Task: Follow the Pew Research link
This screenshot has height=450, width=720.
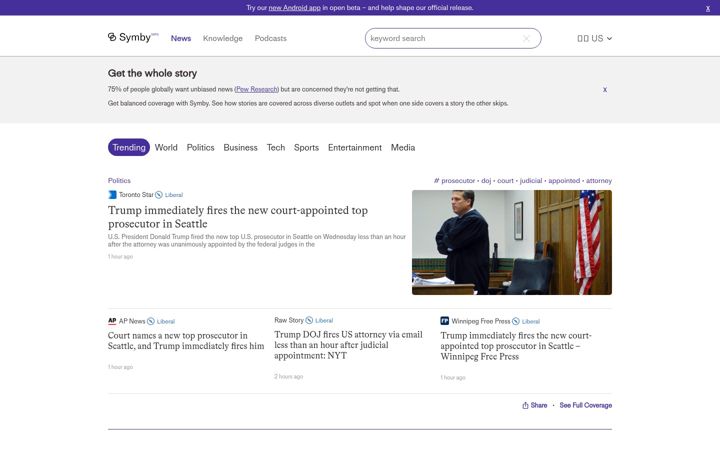Action: (x=257, y=90)
